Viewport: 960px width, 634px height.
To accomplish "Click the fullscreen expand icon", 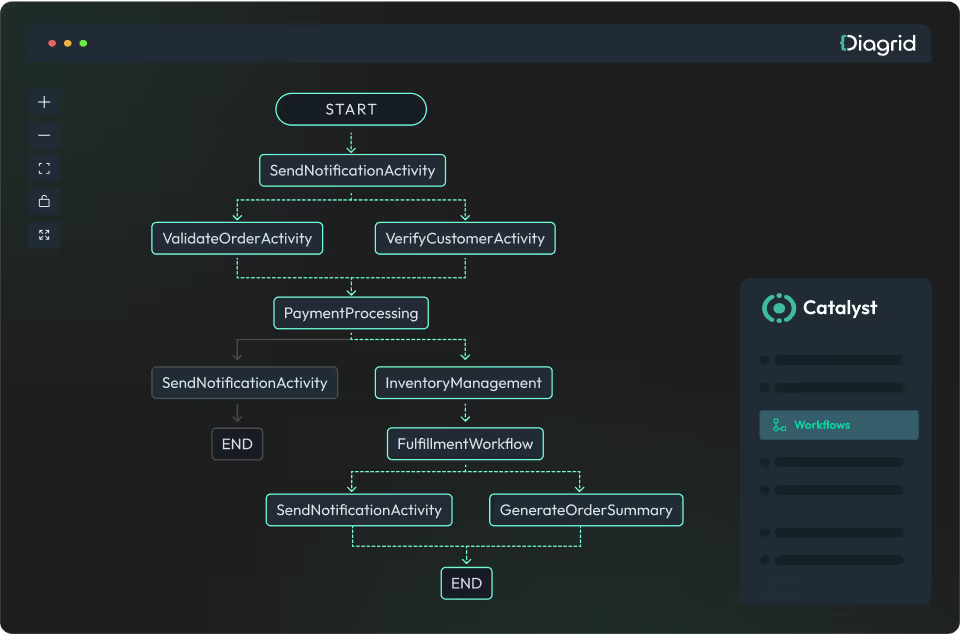I will [x=44, y=234].
